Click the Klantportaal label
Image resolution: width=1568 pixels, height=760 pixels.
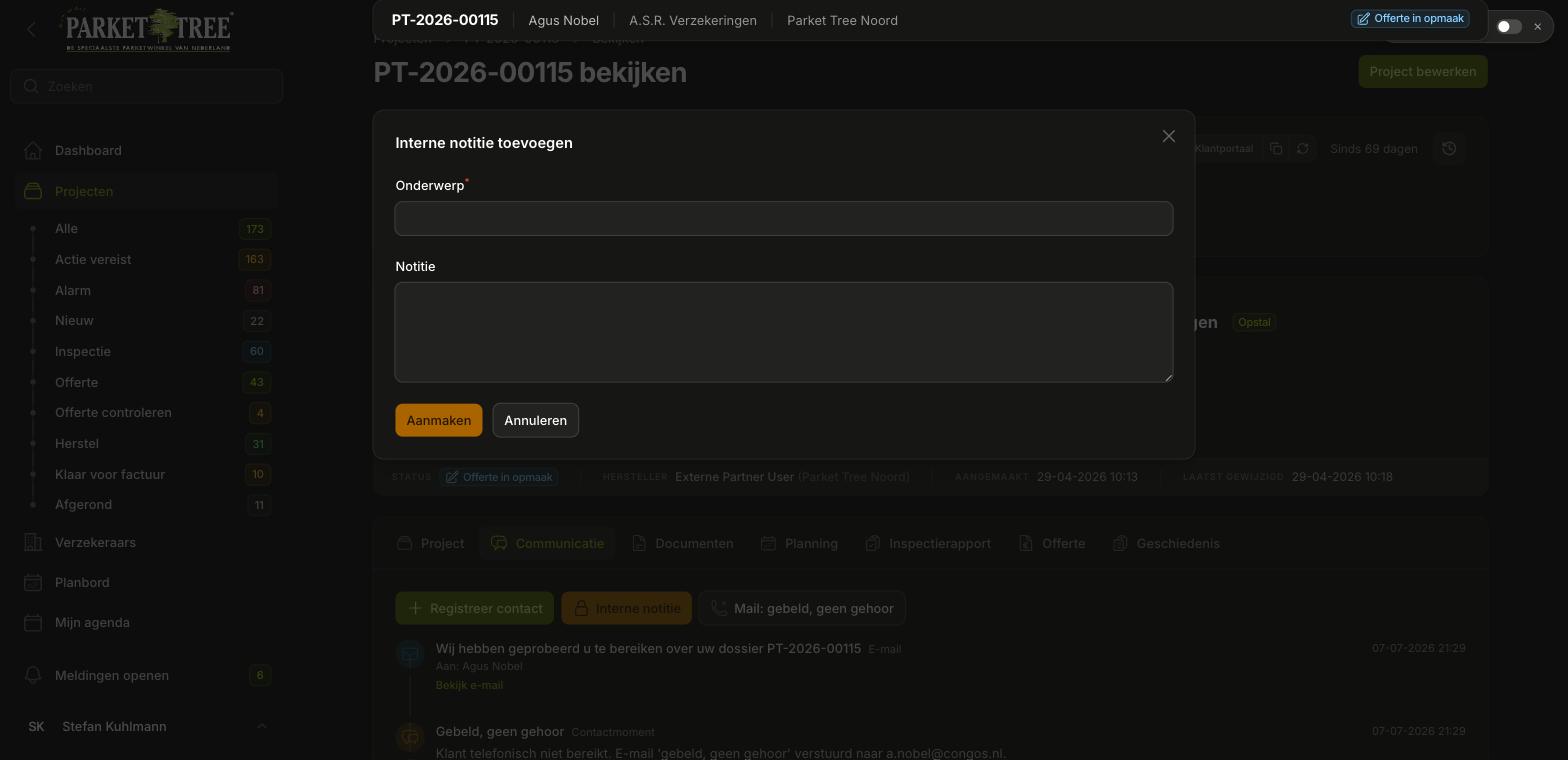coord(1223,148)
